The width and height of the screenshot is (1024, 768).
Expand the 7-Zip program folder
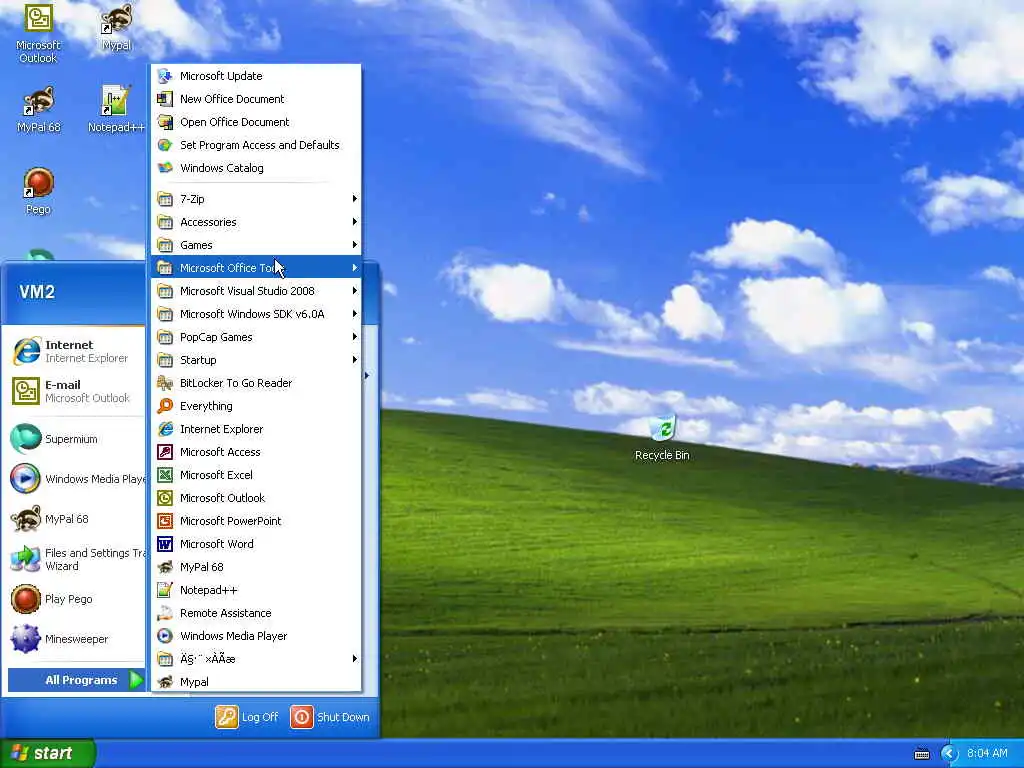click(256, 199)
